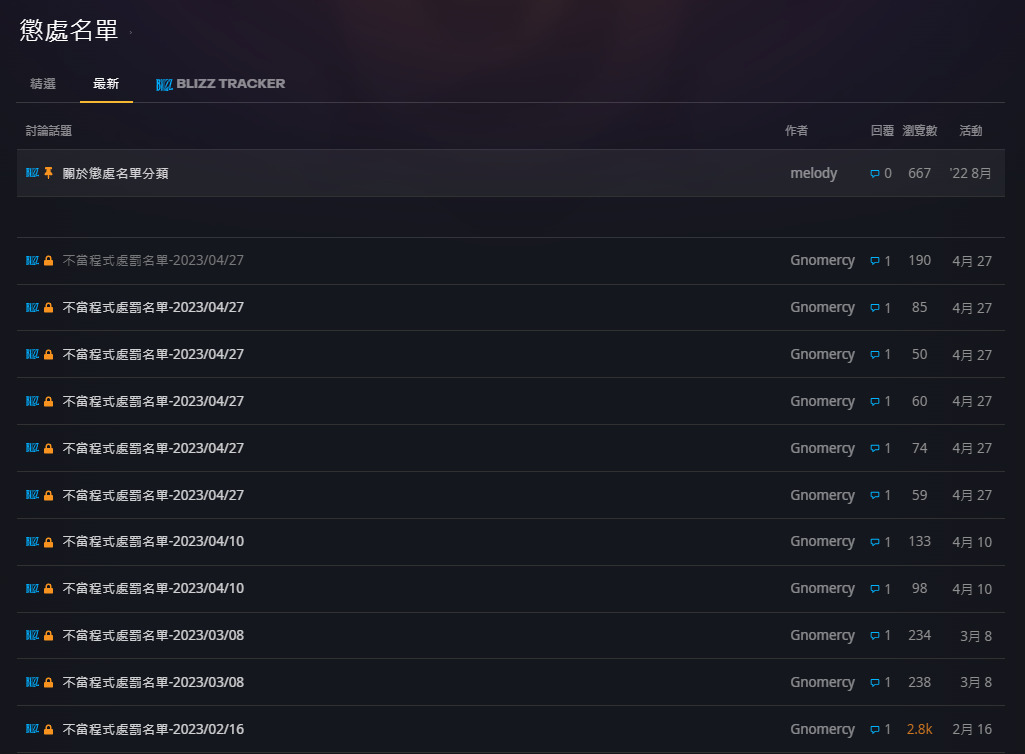1025x754 pixels.
Task: Sort topics by the 活動 column header
Action: tap(970, 131)
